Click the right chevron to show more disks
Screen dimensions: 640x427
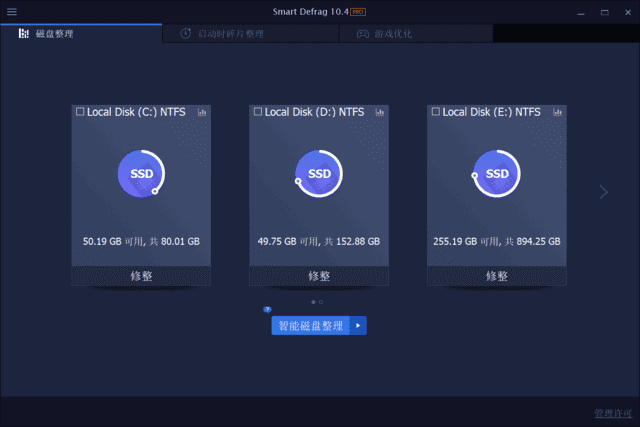pyautogui.click(x=603, y=192)
